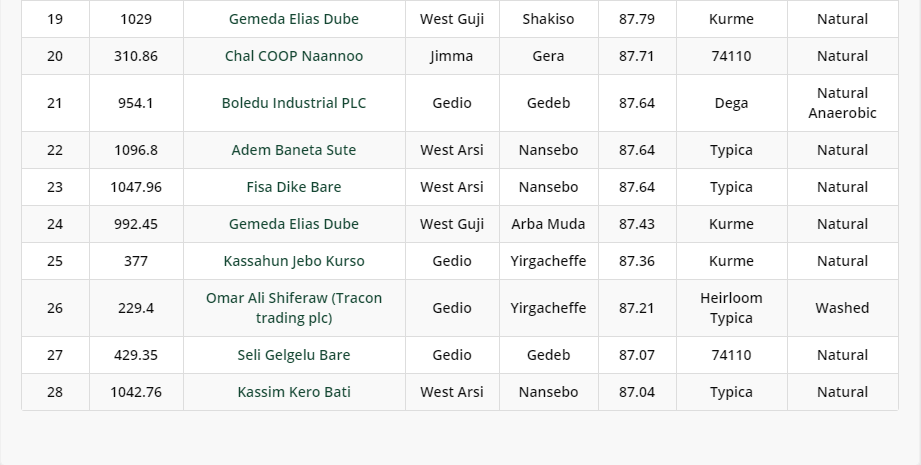The width and height of the screenshot is (921, 465).
Task: Select the Jimma region cell
Action: click(x=452, y=56)
